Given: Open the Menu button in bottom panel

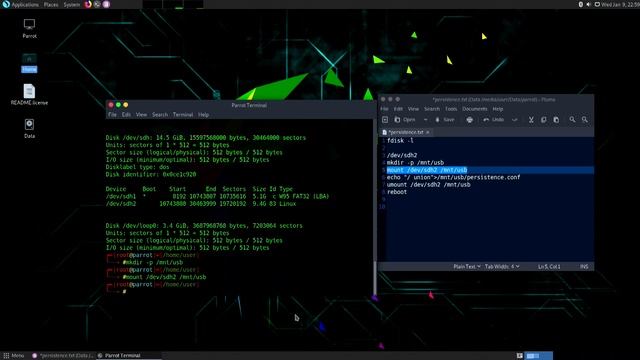Looking at the screenshot, I should click(x=13, y=356).
